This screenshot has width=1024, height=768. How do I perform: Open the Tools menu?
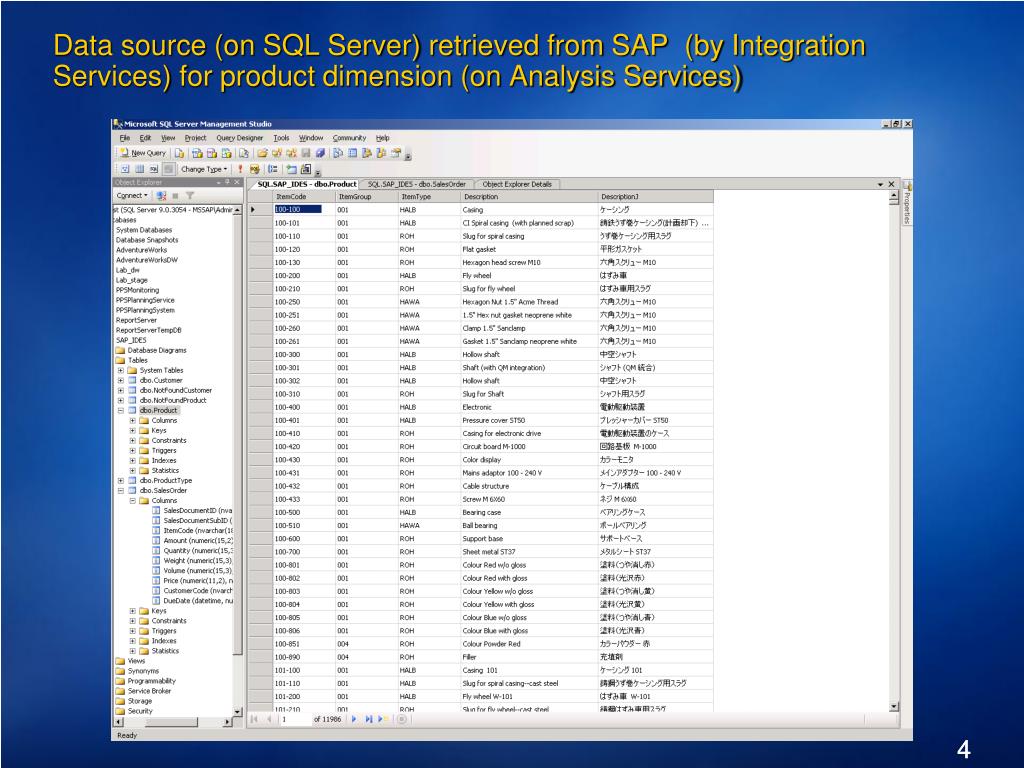[281, 138]
